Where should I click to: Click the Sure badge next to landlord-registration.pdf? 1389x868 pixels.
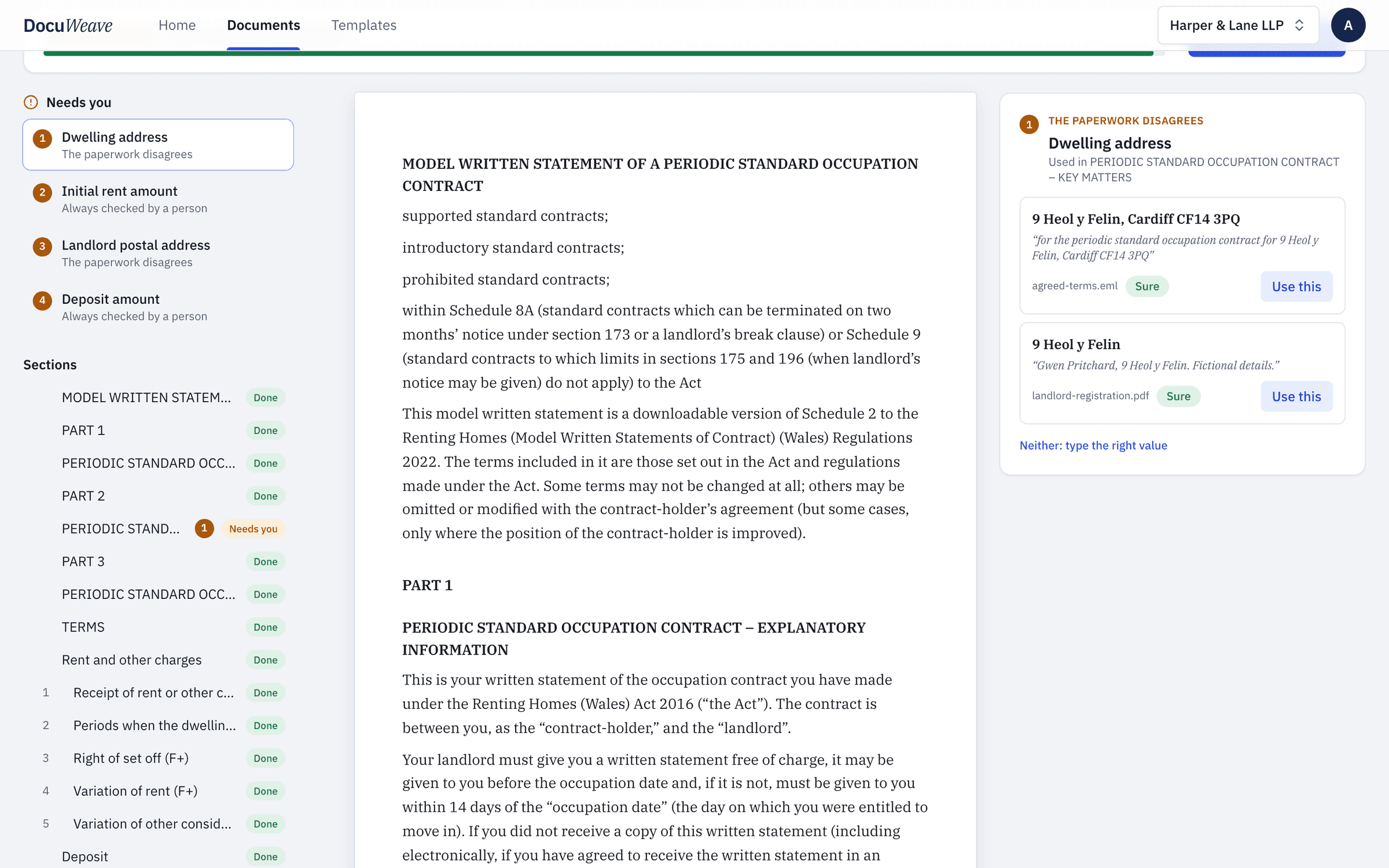(1178, 396)
